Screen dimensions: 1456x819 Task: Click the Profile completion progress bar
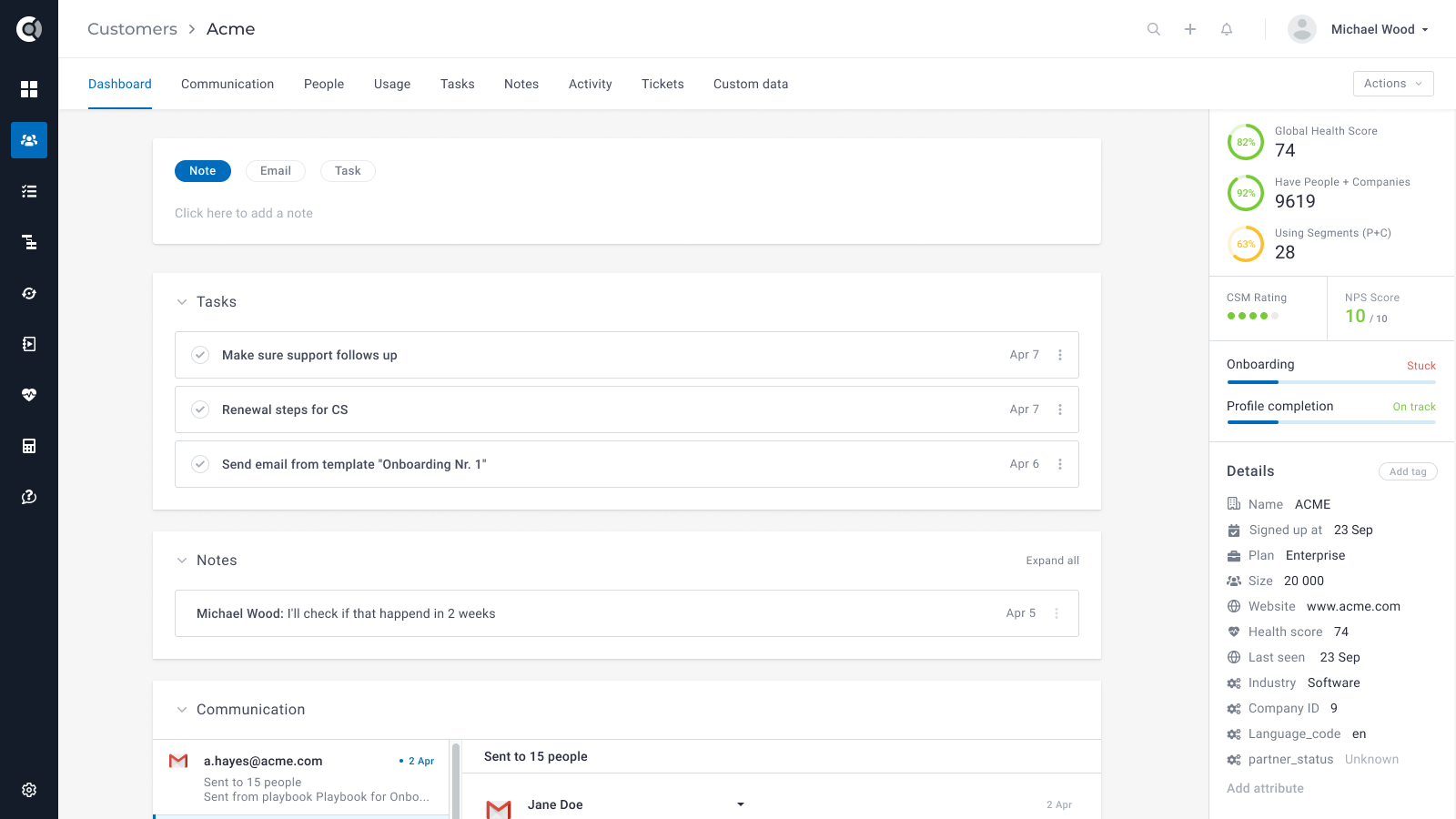(x=1331, y=422)
